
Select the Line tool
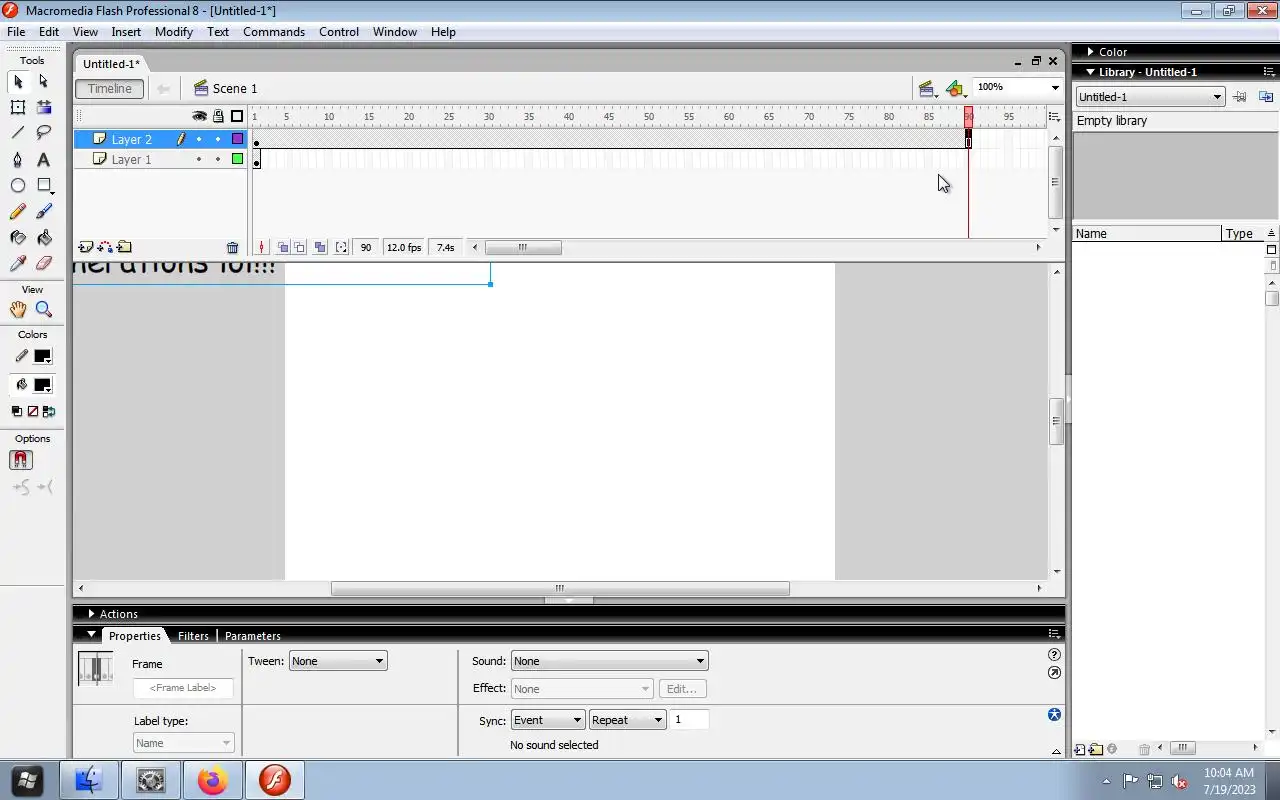18,133
